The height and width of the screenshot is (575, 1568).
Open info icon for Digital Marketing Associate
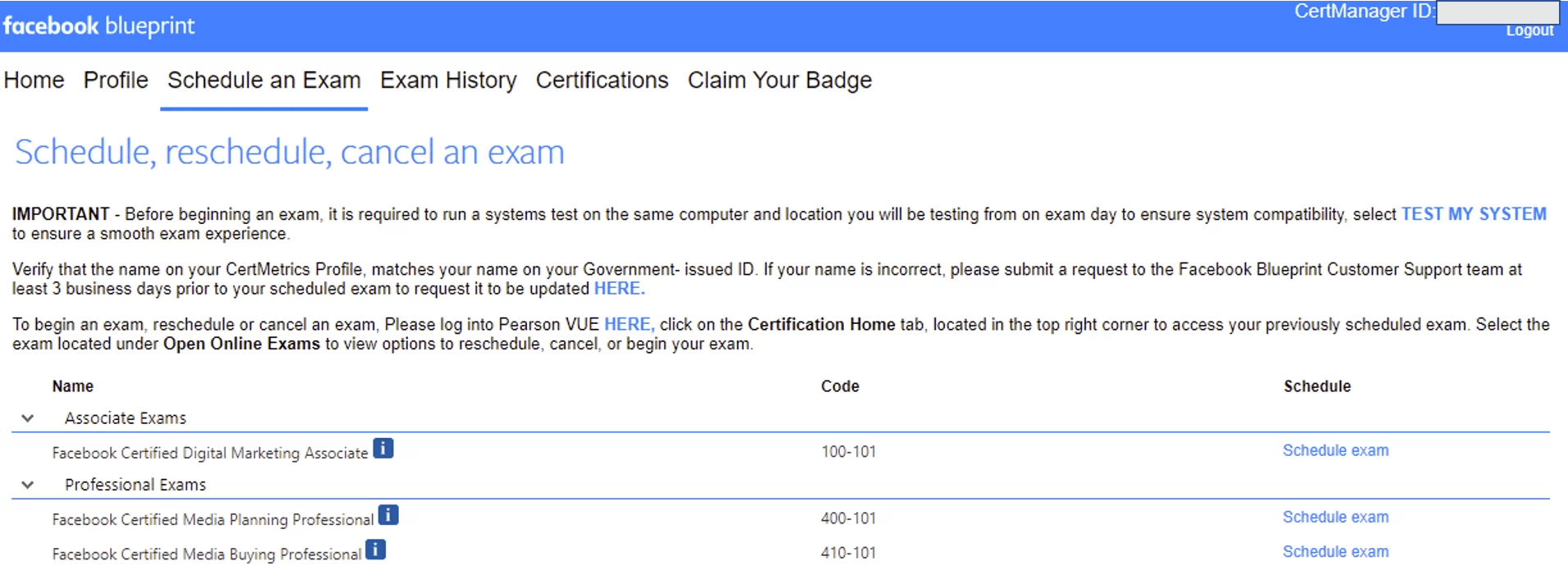[383, 449]
